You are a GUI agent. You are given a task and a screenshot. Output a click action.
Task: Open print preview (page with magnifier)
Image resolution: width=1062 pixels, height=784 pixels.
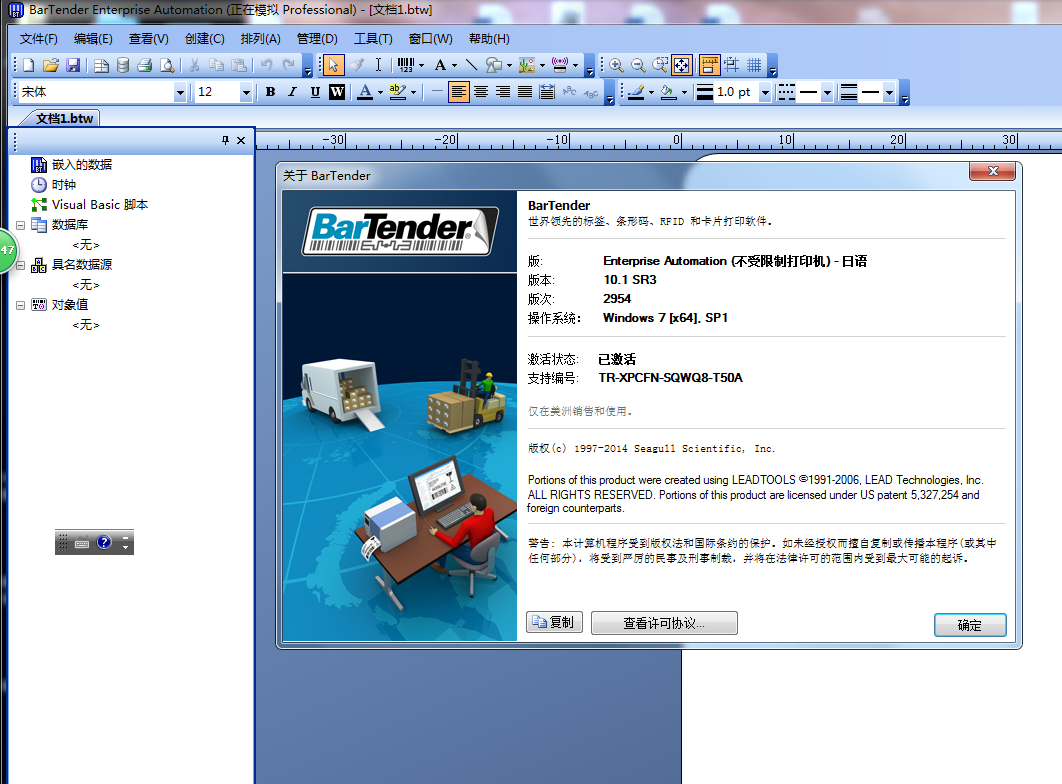point(167,65)
